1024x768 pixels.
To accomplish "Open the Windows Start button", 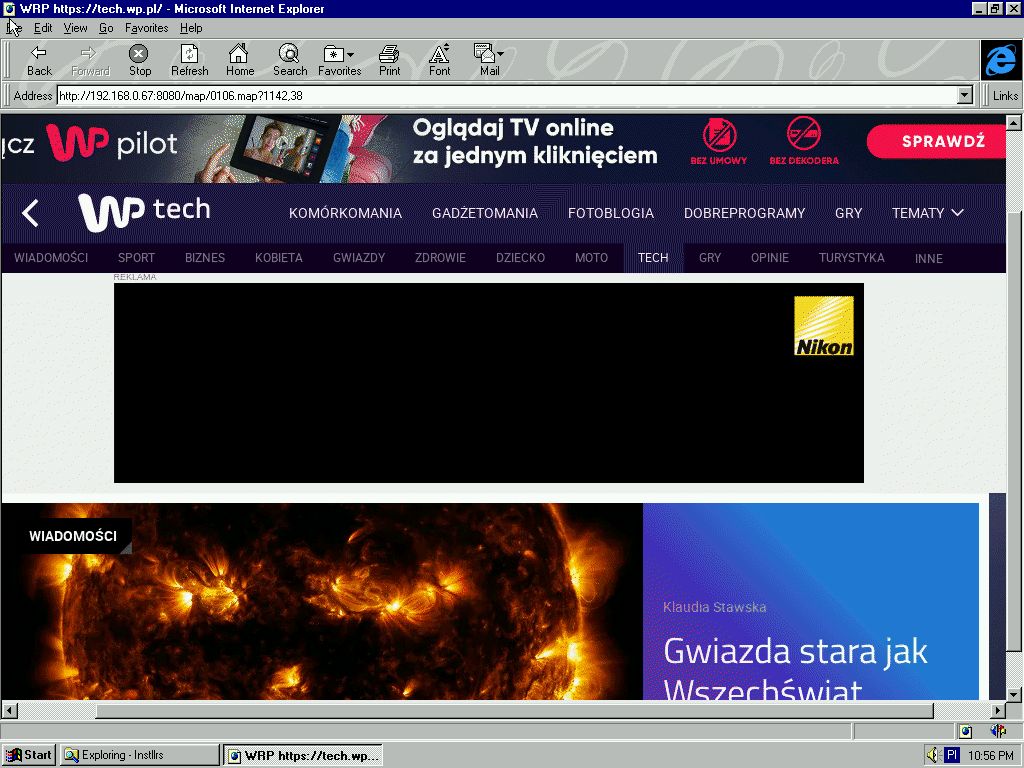I will point(29,755).
